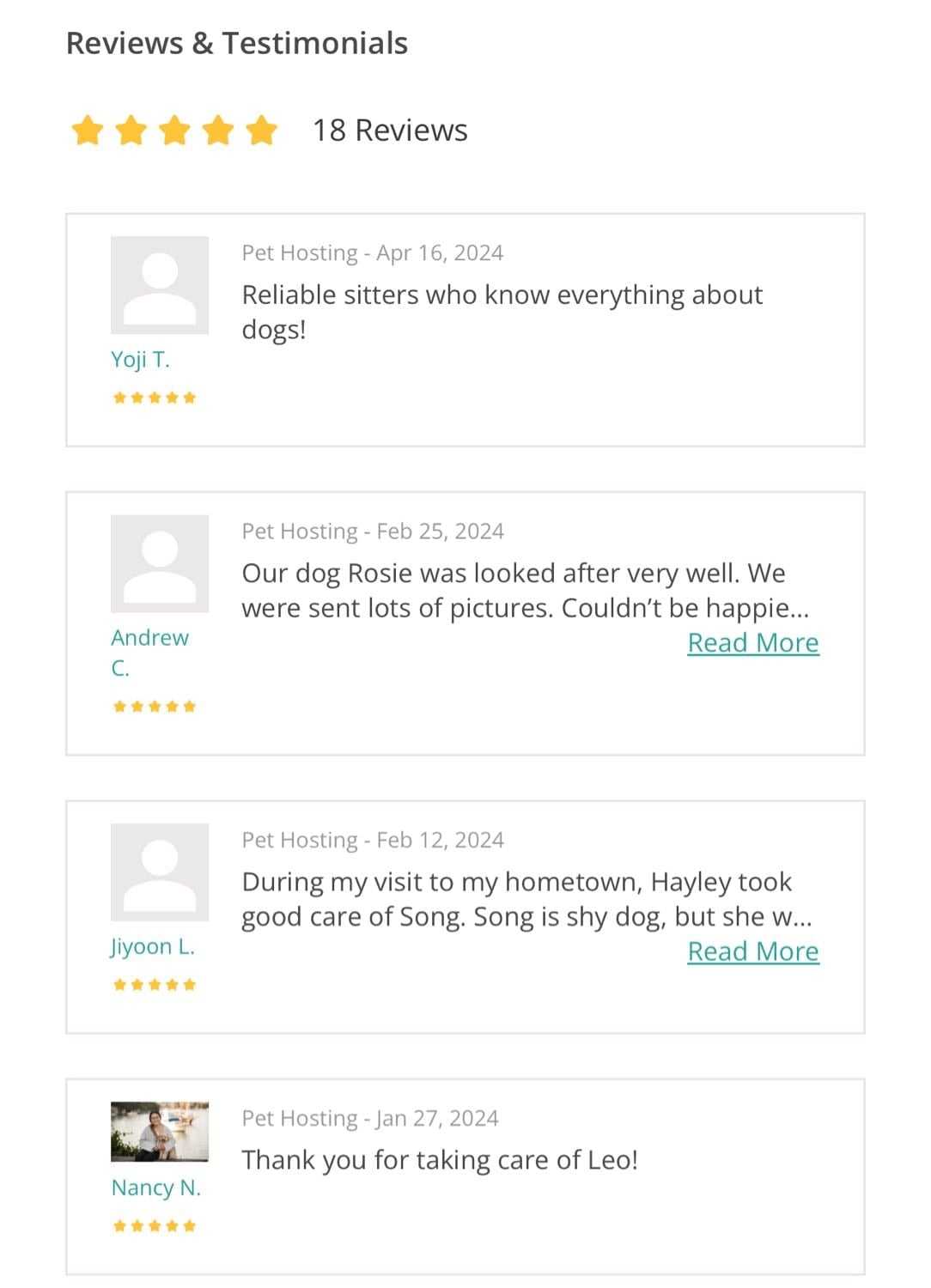Open Nancy N.'s profile photo

pos(160,1132)
